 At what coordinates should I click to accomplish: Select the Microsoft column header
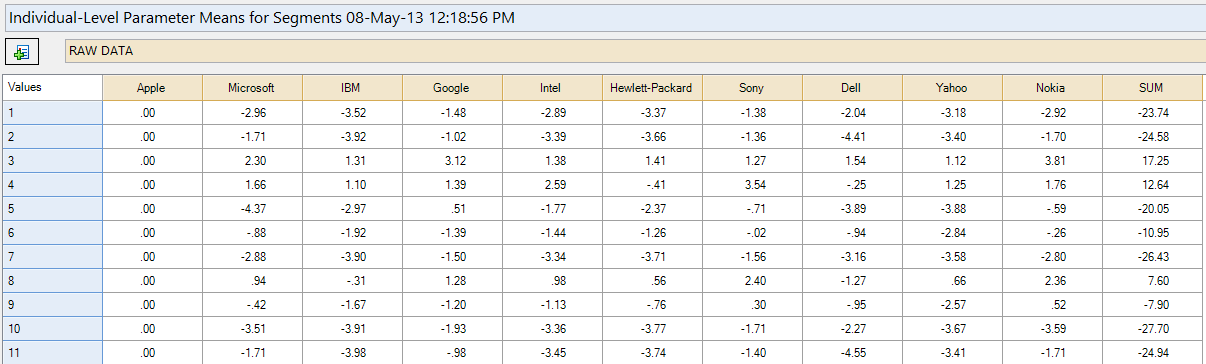click(x=251, y=88)
